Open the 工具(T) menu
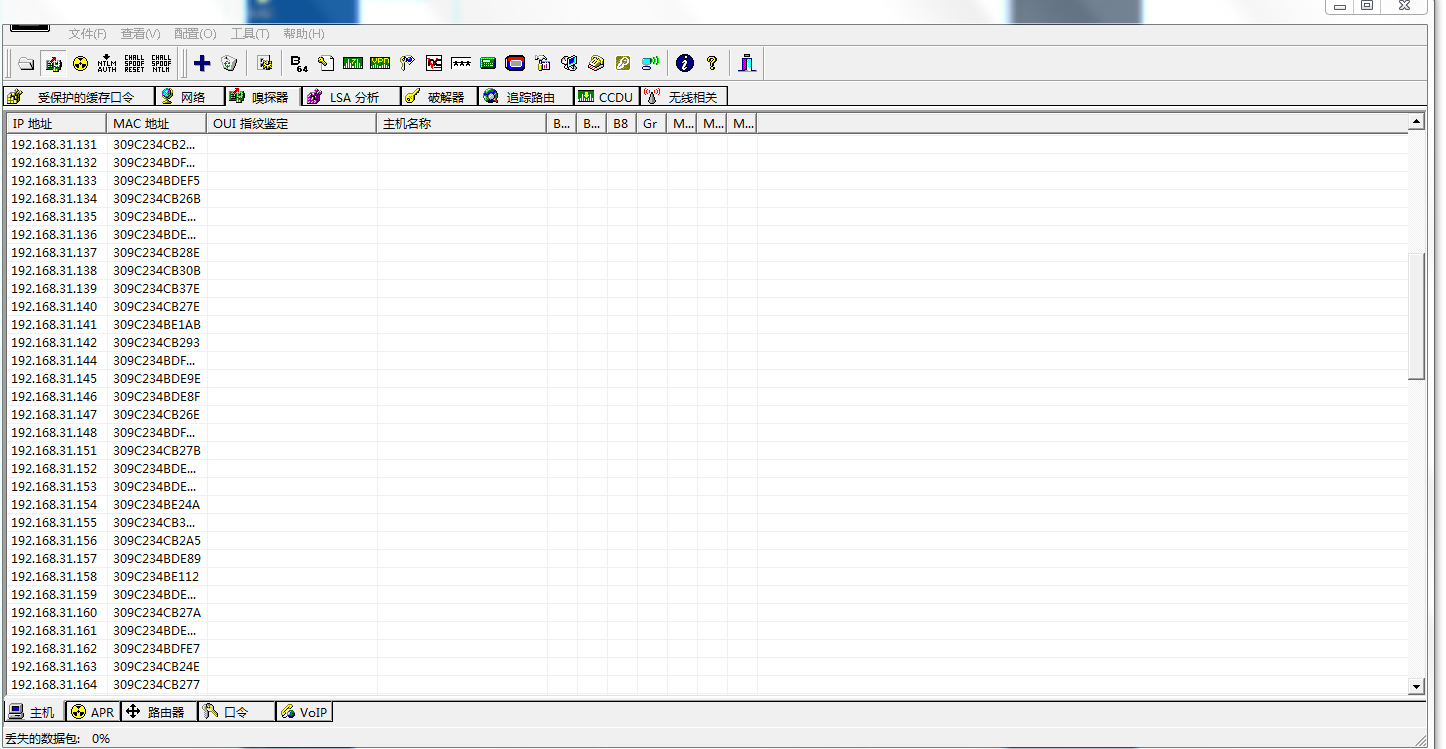 pos(250,34)
